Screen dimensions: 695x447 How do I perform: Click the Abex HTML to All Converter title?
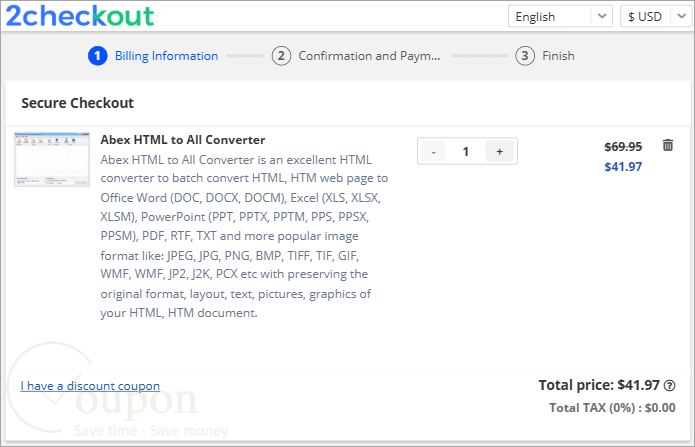183,140
